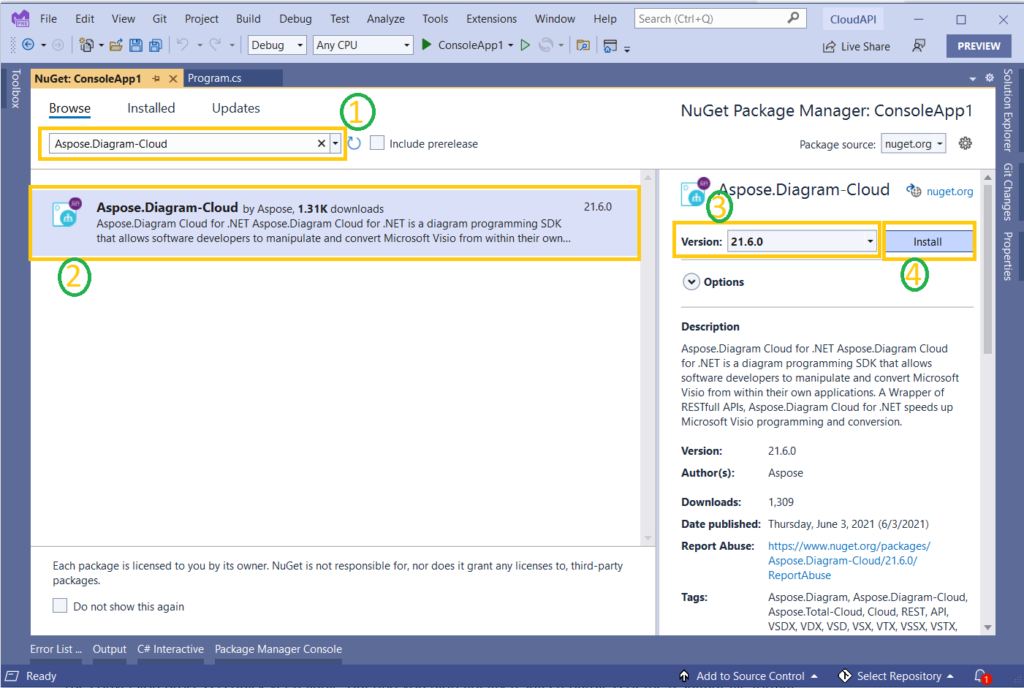Open the Debug configuration dropdown
This screenshot has width=1024, height=688.
pos(277,45)
